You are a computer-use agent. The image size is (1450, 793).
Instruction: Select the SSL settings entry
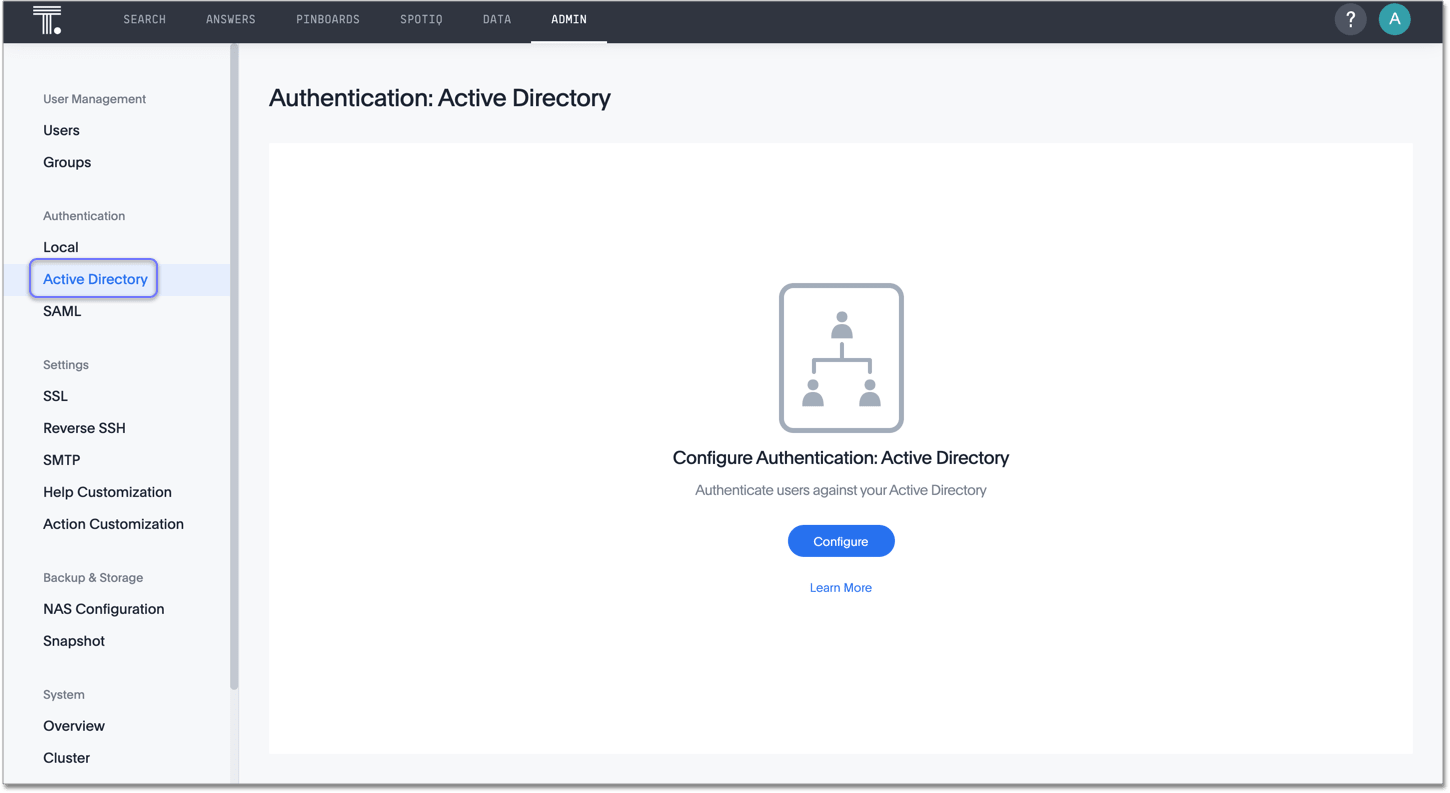click(x=55, y=396)
